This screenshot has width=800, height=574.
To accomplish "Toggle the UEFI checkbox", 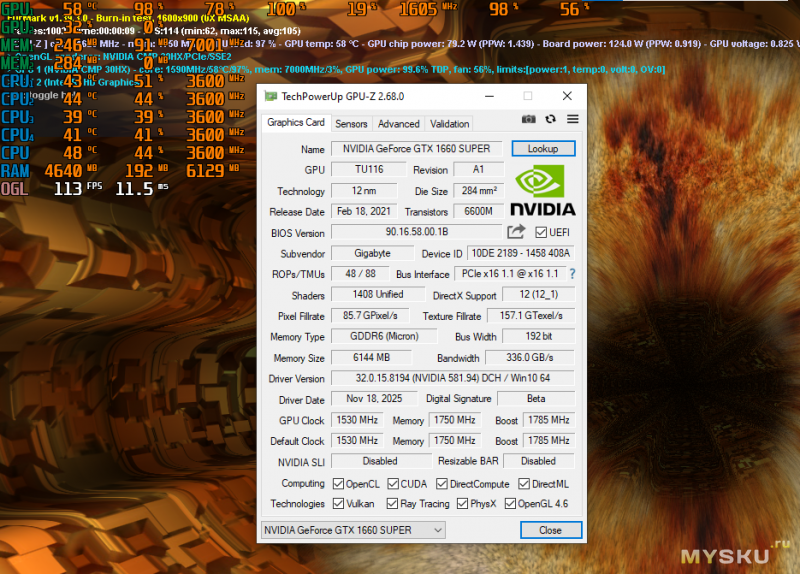I will click(x=541, y=232).
